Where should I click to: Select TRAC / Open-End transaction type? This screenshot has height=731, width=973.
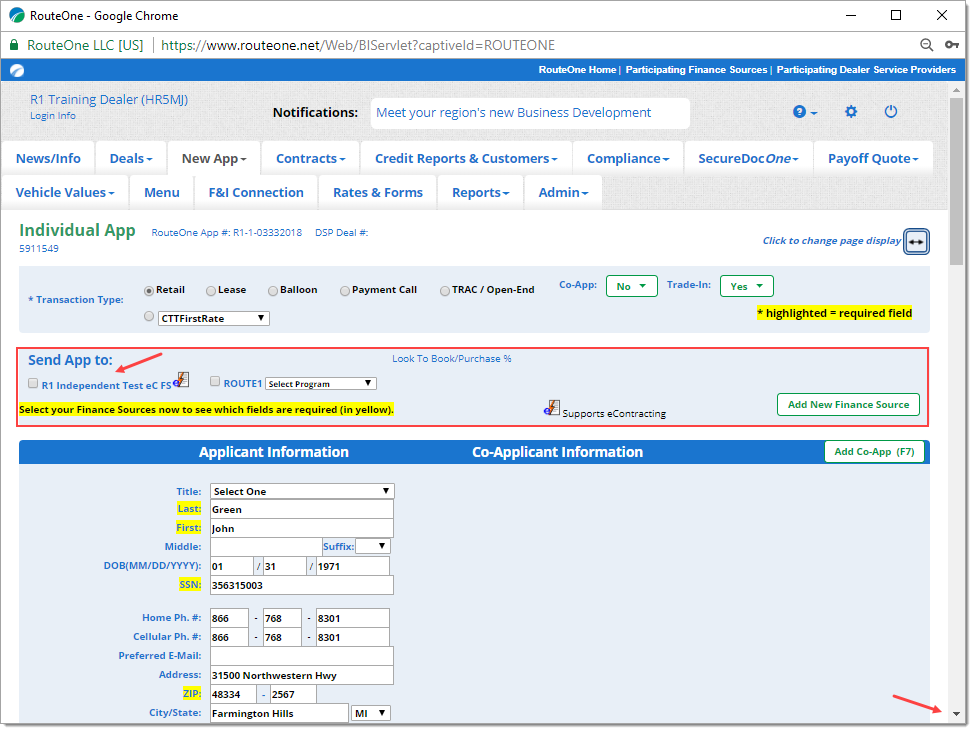click(x=444, y=290)
